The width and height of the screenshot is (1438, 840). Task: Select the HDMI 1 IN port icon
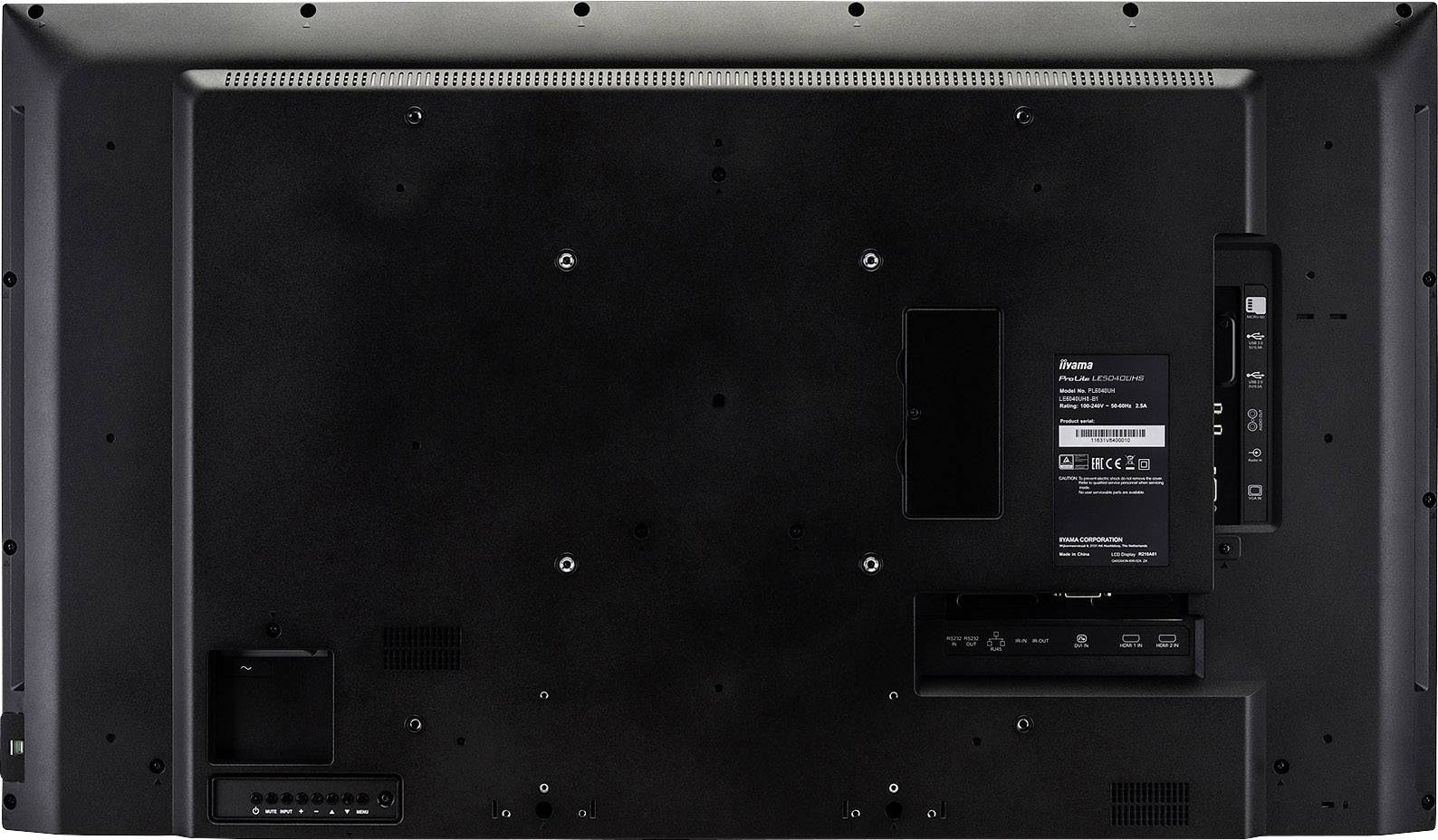click(1131, 638)
